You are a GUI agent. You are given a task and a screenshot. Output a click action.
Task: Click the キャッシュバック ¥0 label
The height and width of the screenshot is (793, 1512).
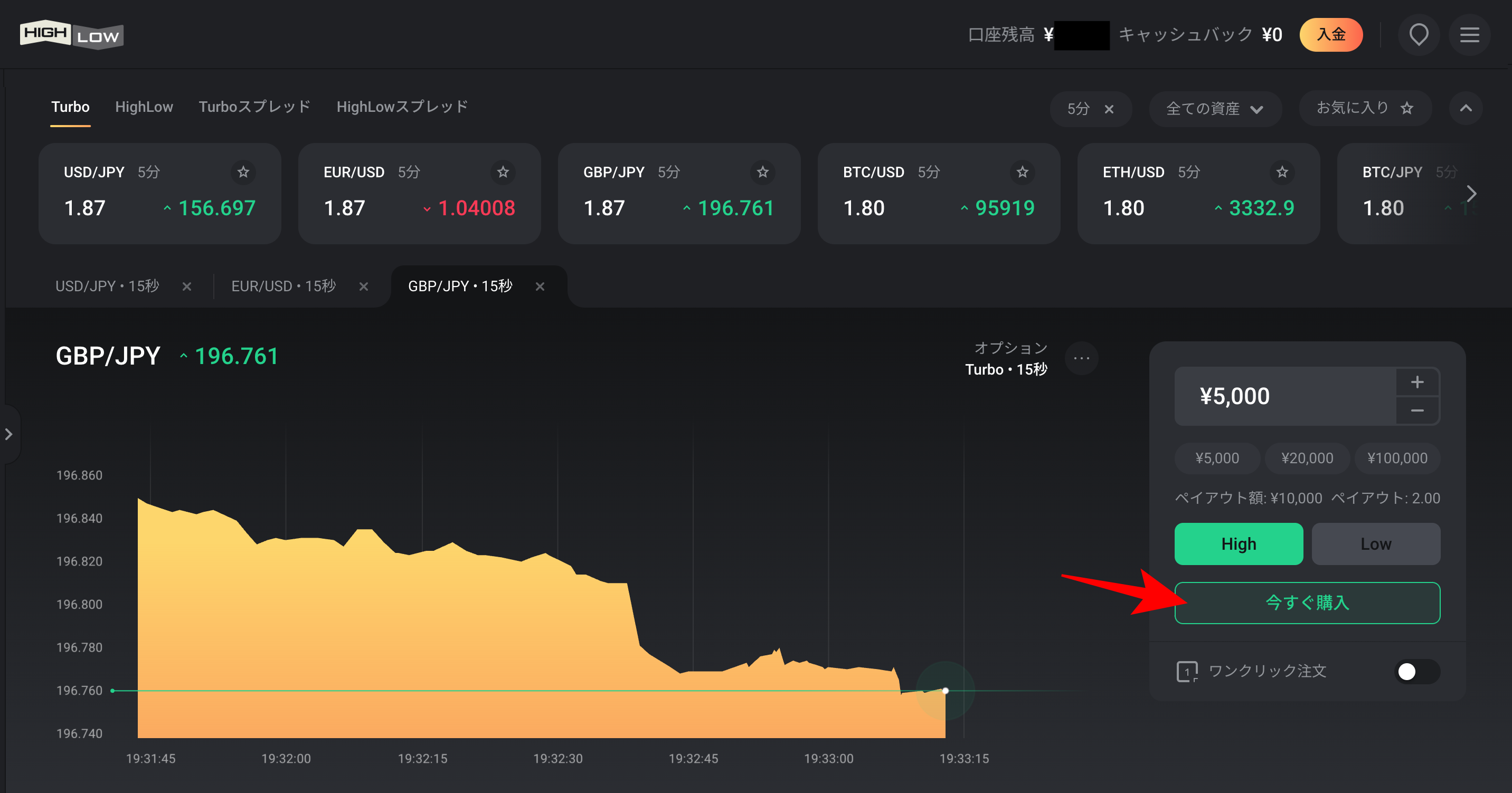click(x=1200, y=35)
